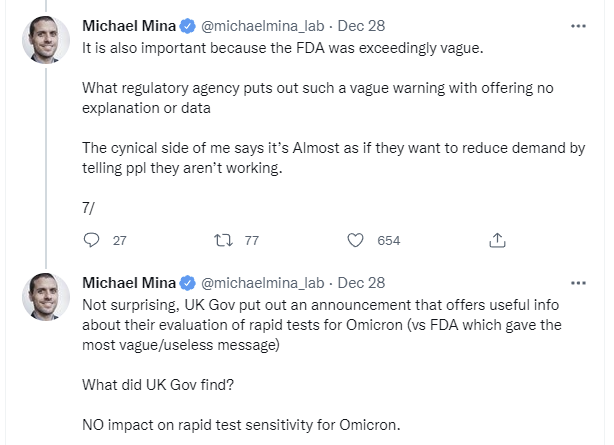Open more options on the UK Gov tweet
This screenshot has height=445, width=614.
pos(578,282)
